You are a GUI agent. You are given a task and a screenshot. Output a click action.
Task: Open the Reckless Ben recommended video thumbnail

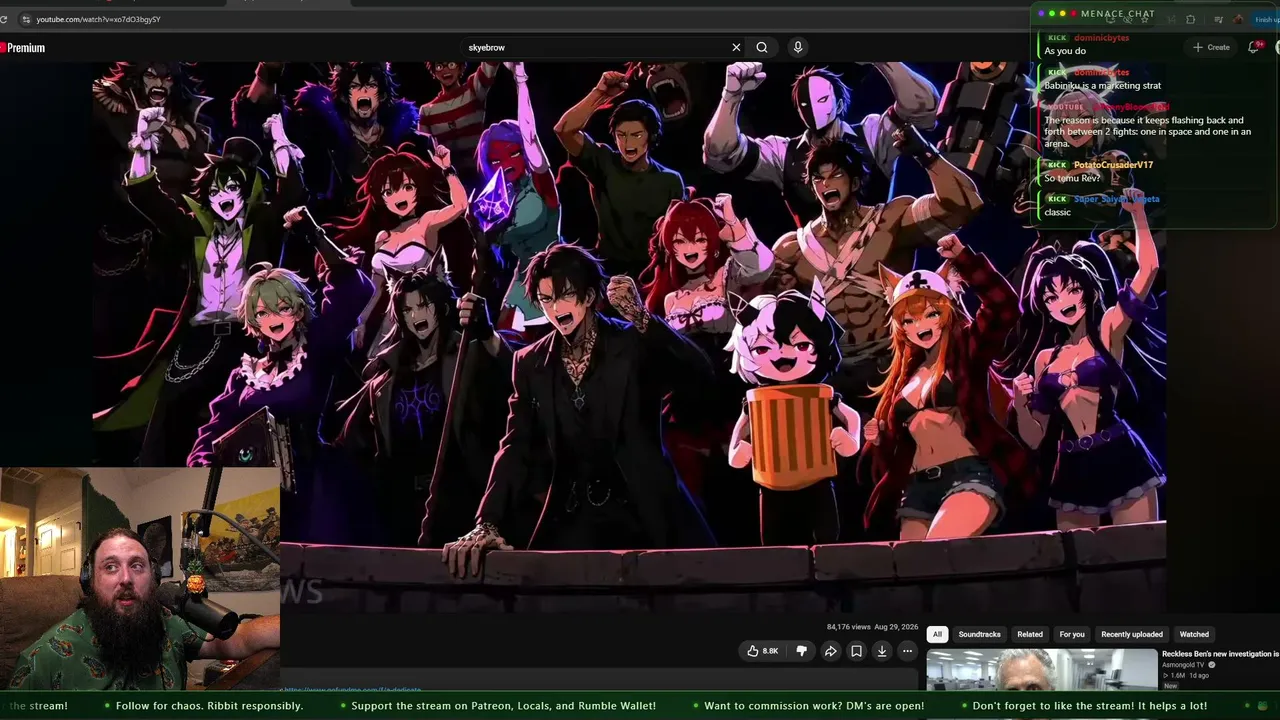point(1042,670)
